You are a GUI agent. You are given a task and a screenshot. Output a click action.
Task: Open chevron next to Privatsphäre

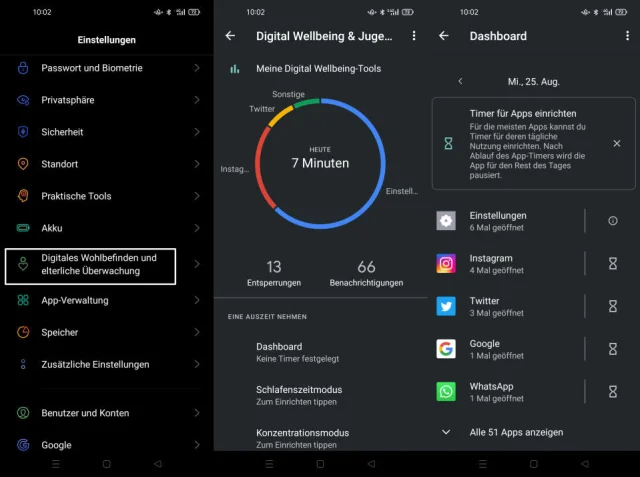click(x=197, y=100)
